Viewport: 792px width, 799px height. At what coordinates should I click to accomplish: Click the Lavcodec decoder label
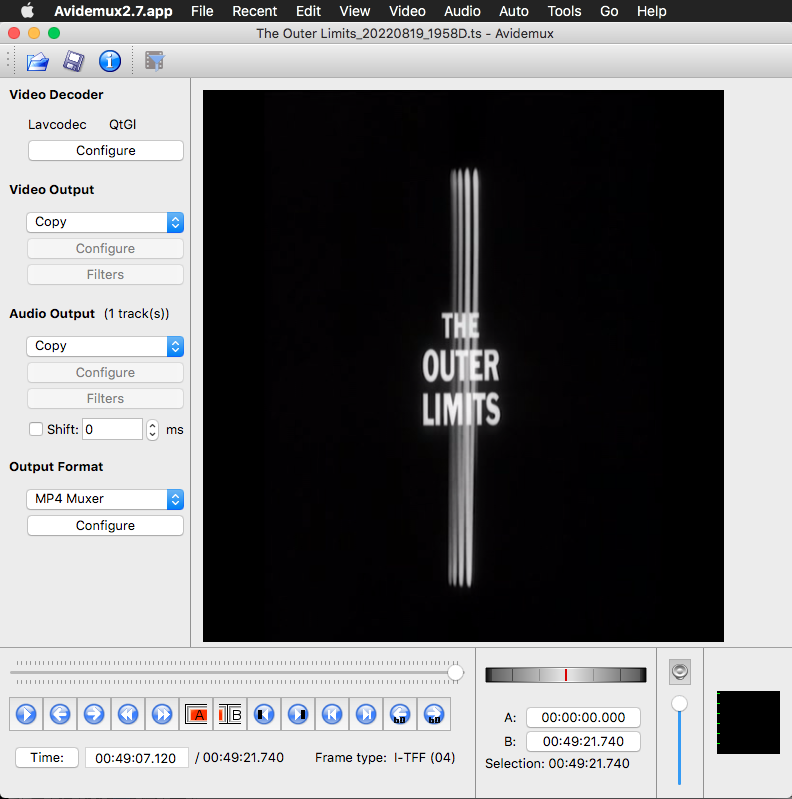click(x=57, y=124)
